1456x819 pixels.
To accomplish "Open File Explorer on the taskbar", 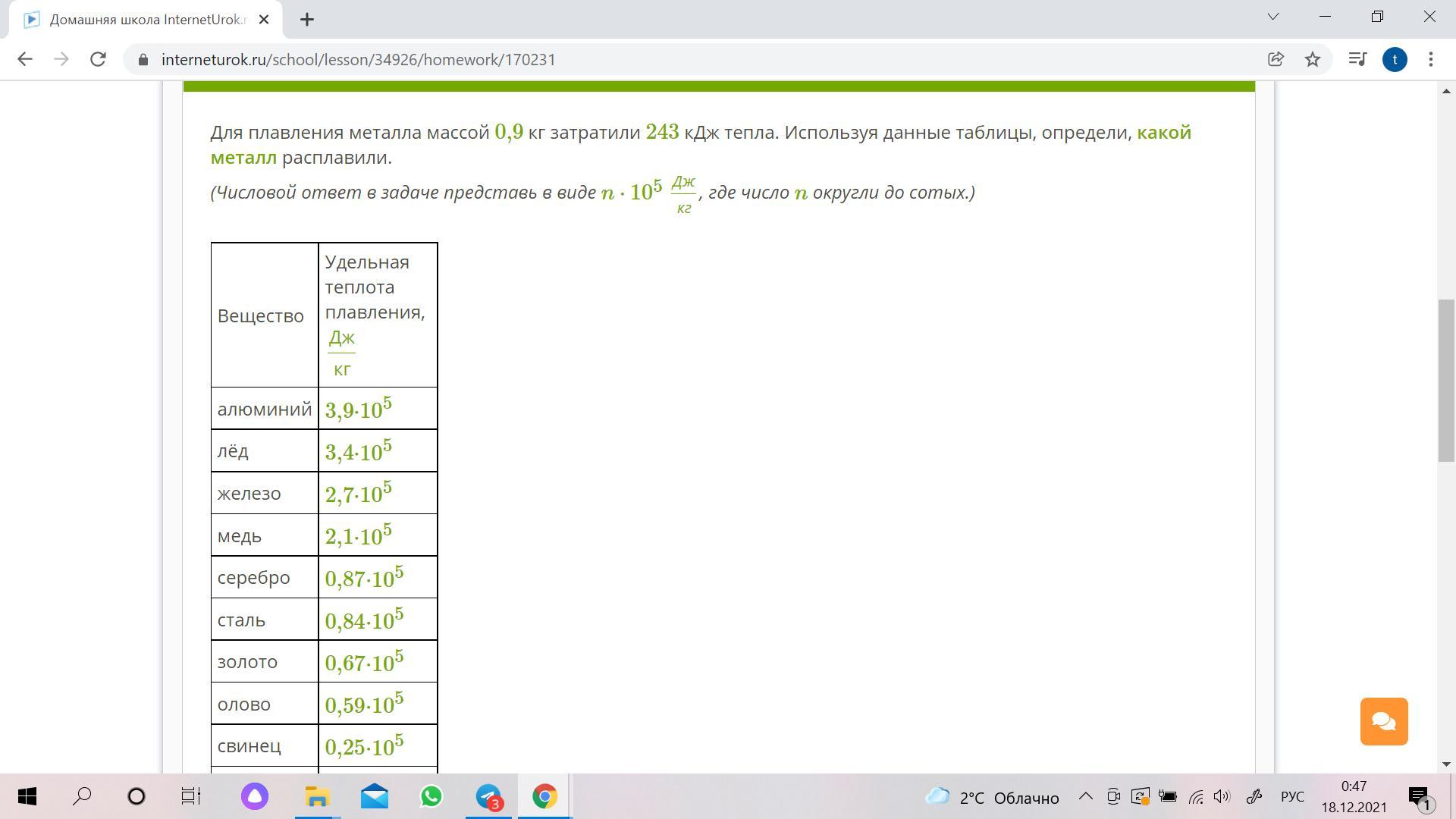I will point(317,796).
